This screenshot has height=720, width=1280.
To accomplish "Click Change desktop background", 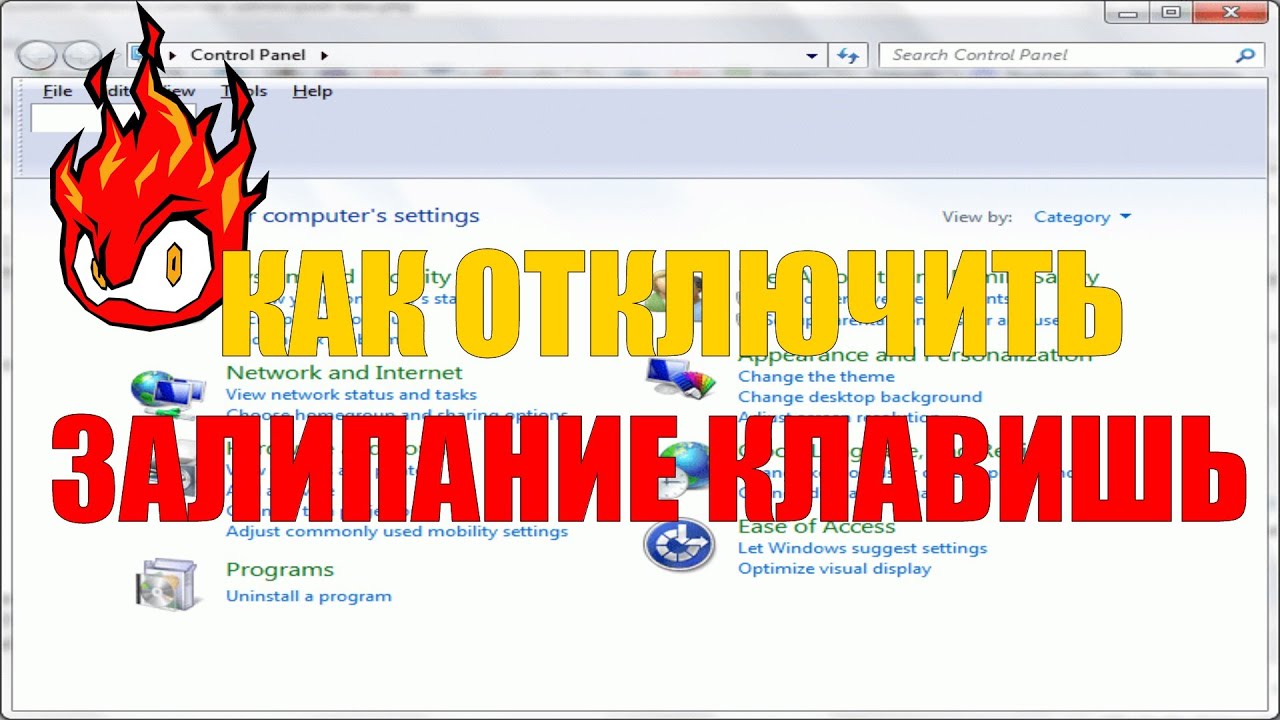I will tap(860, 397).
